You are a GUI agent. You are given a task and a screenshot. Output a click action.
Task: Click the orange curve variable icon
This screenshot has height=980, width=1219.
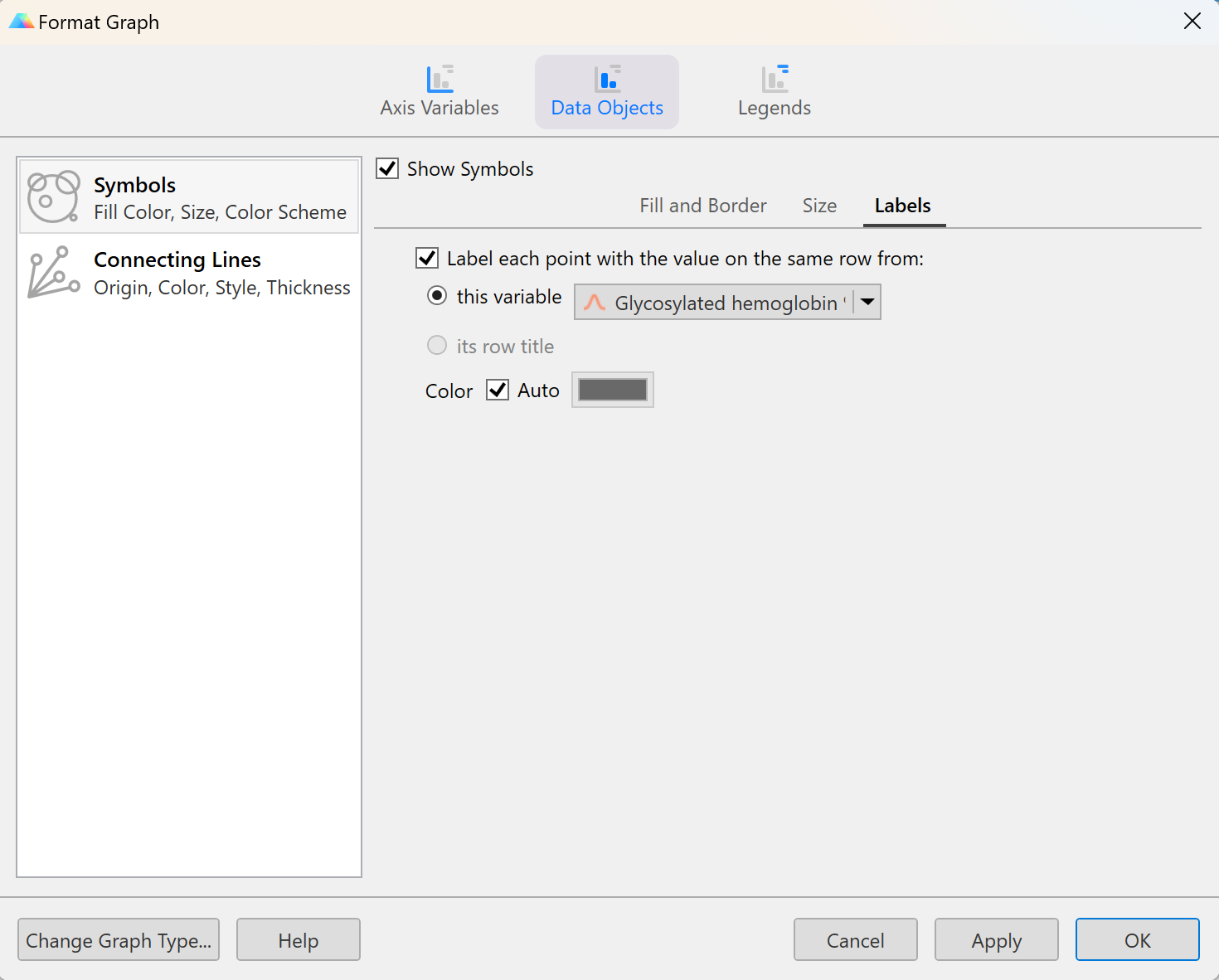click(x=595, y=303)
